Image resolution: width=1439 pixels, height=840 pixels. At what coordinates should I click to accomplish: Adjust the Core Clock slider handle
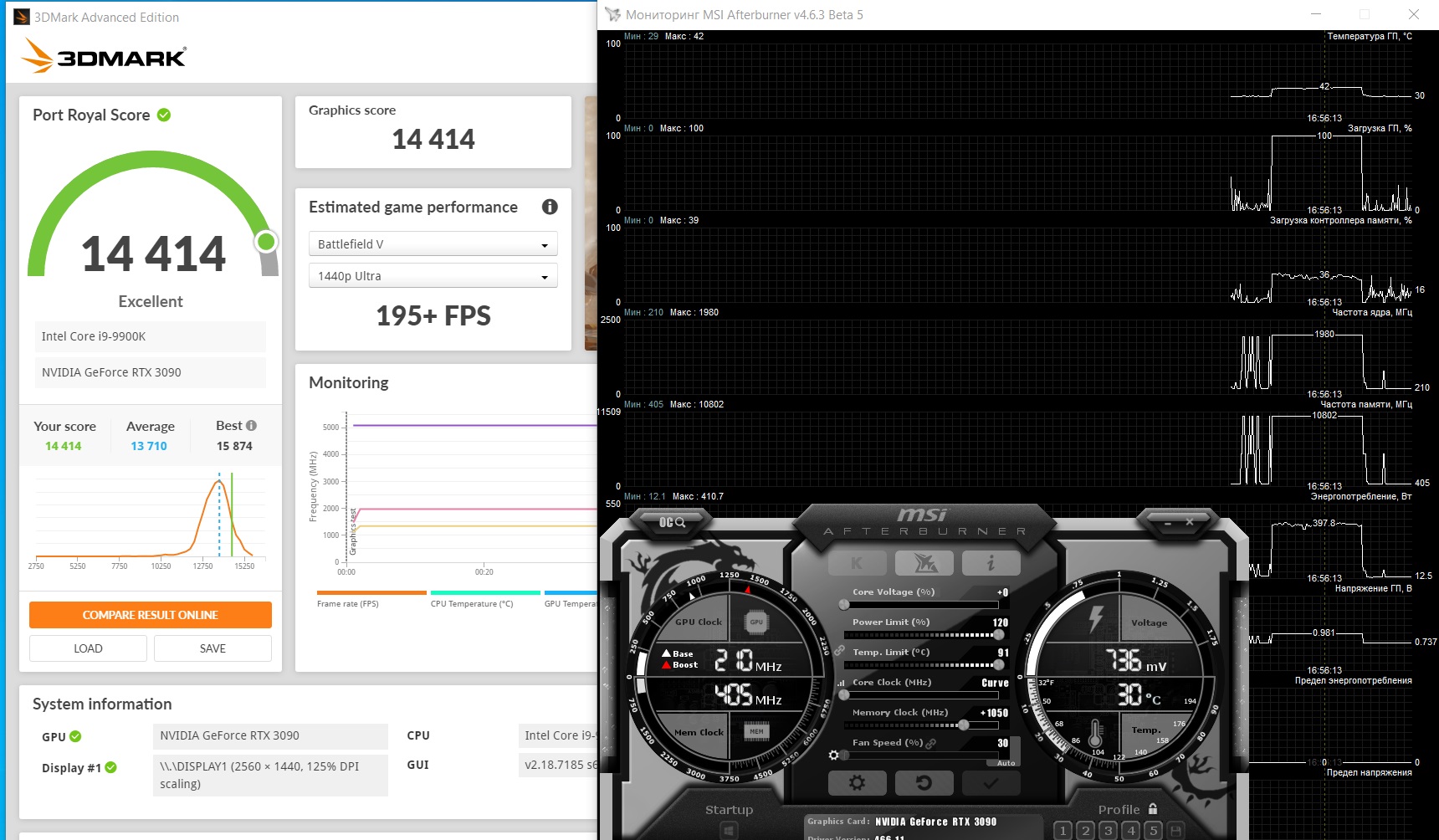coord(844,694)
